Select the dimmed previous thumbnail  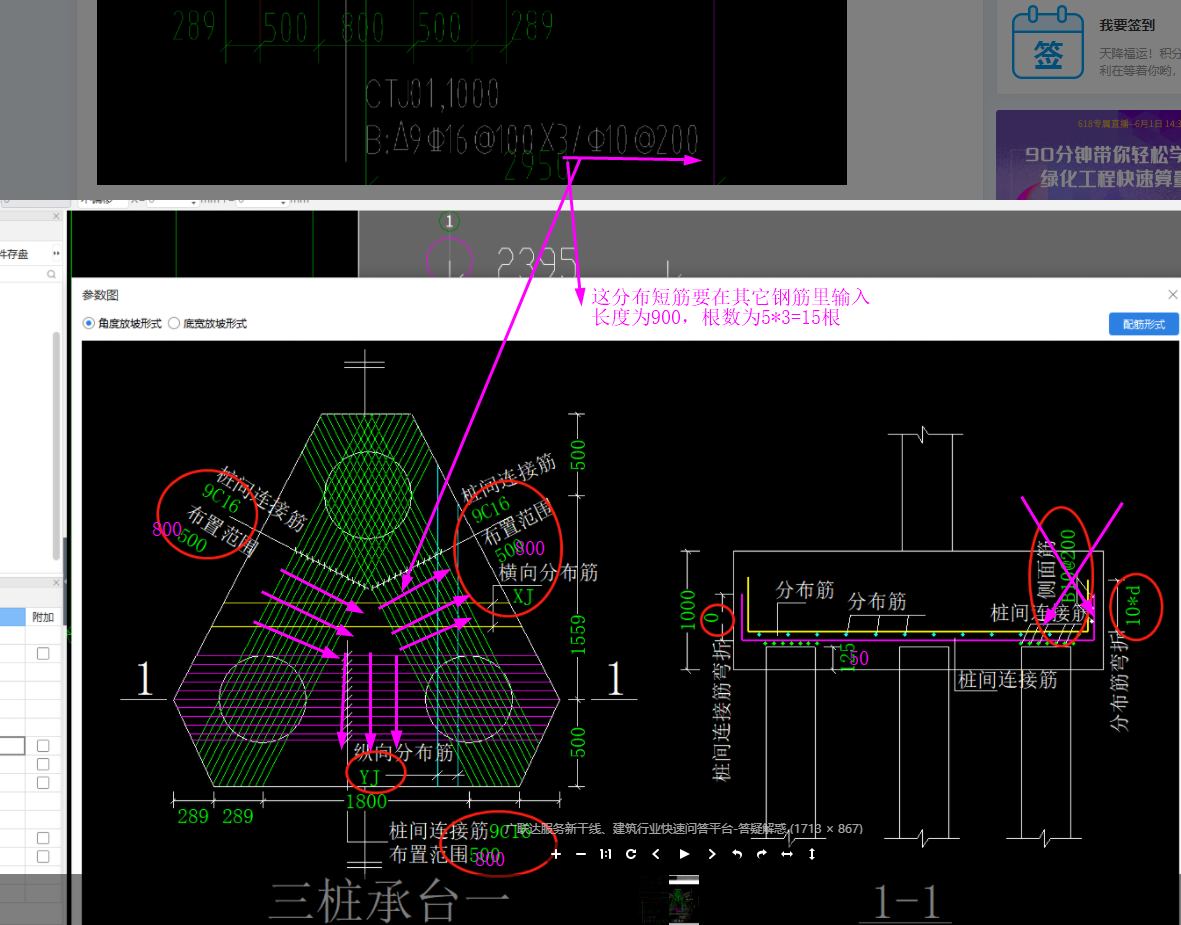coord(652,900)
